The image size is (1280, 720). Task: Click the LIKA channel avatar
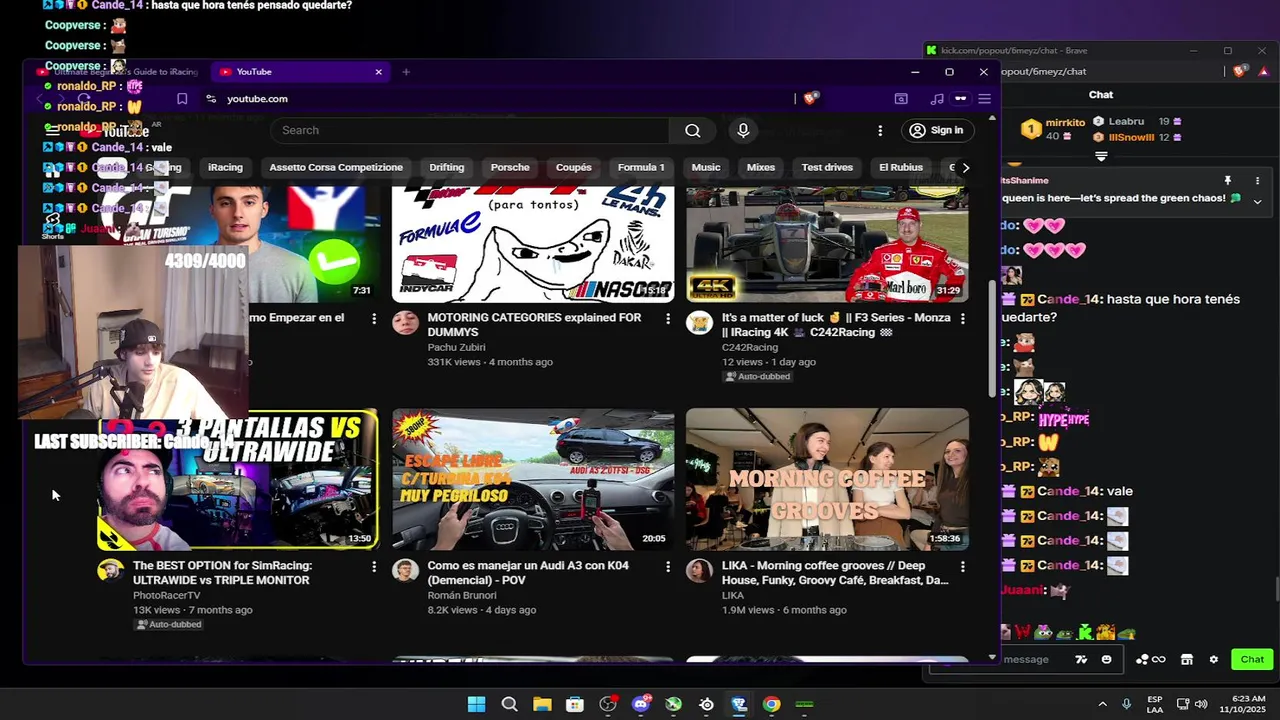tap(699, 570)
